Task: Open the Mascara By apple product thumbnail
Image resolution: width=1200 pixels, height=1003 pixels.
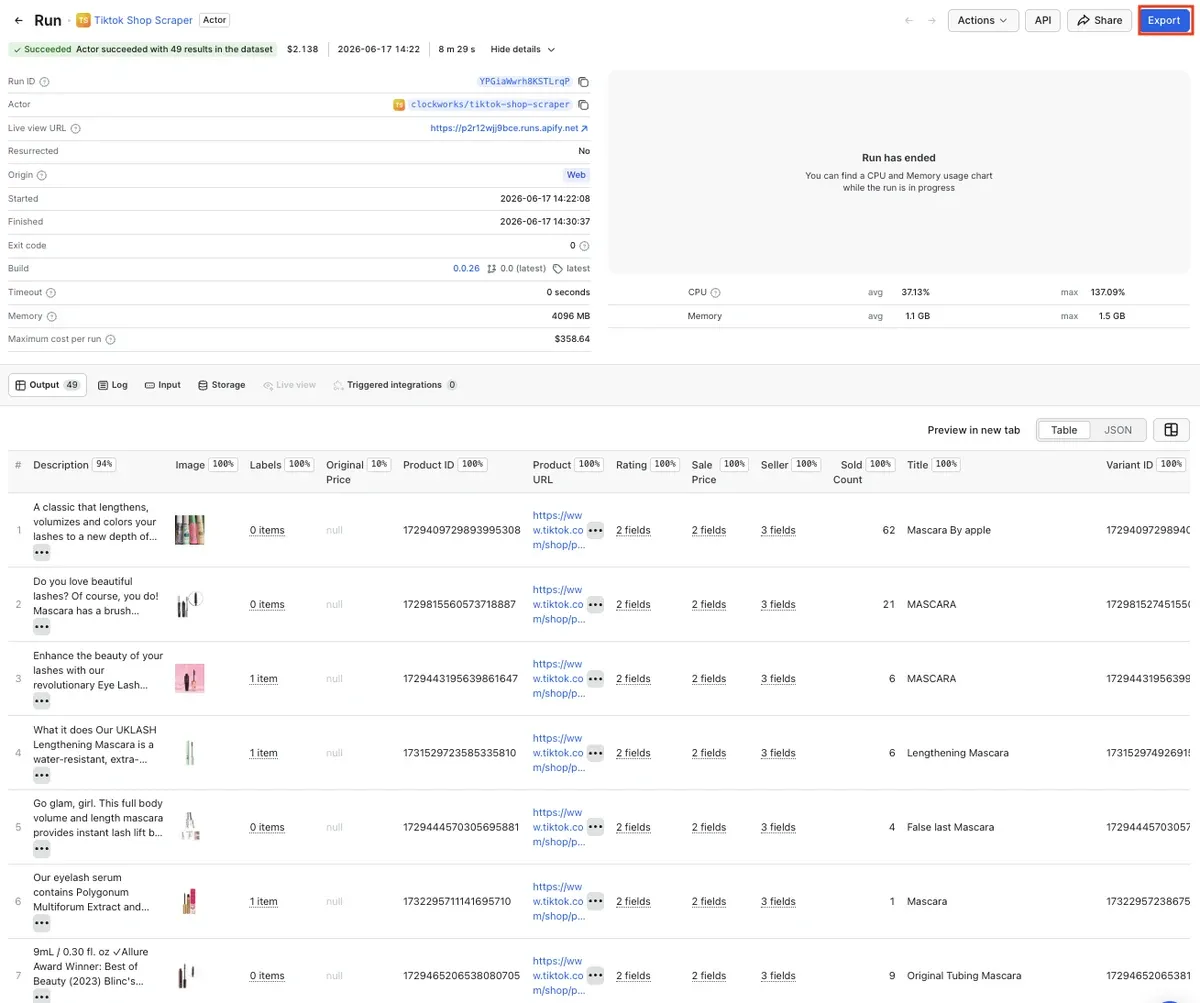Action: tap(189, 530)
